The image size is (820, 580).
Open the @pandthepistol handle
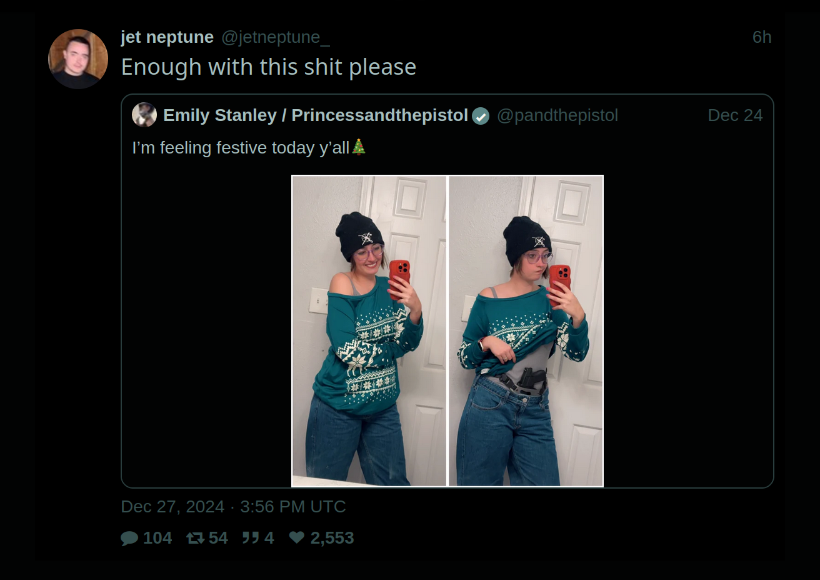pos(557,116)
